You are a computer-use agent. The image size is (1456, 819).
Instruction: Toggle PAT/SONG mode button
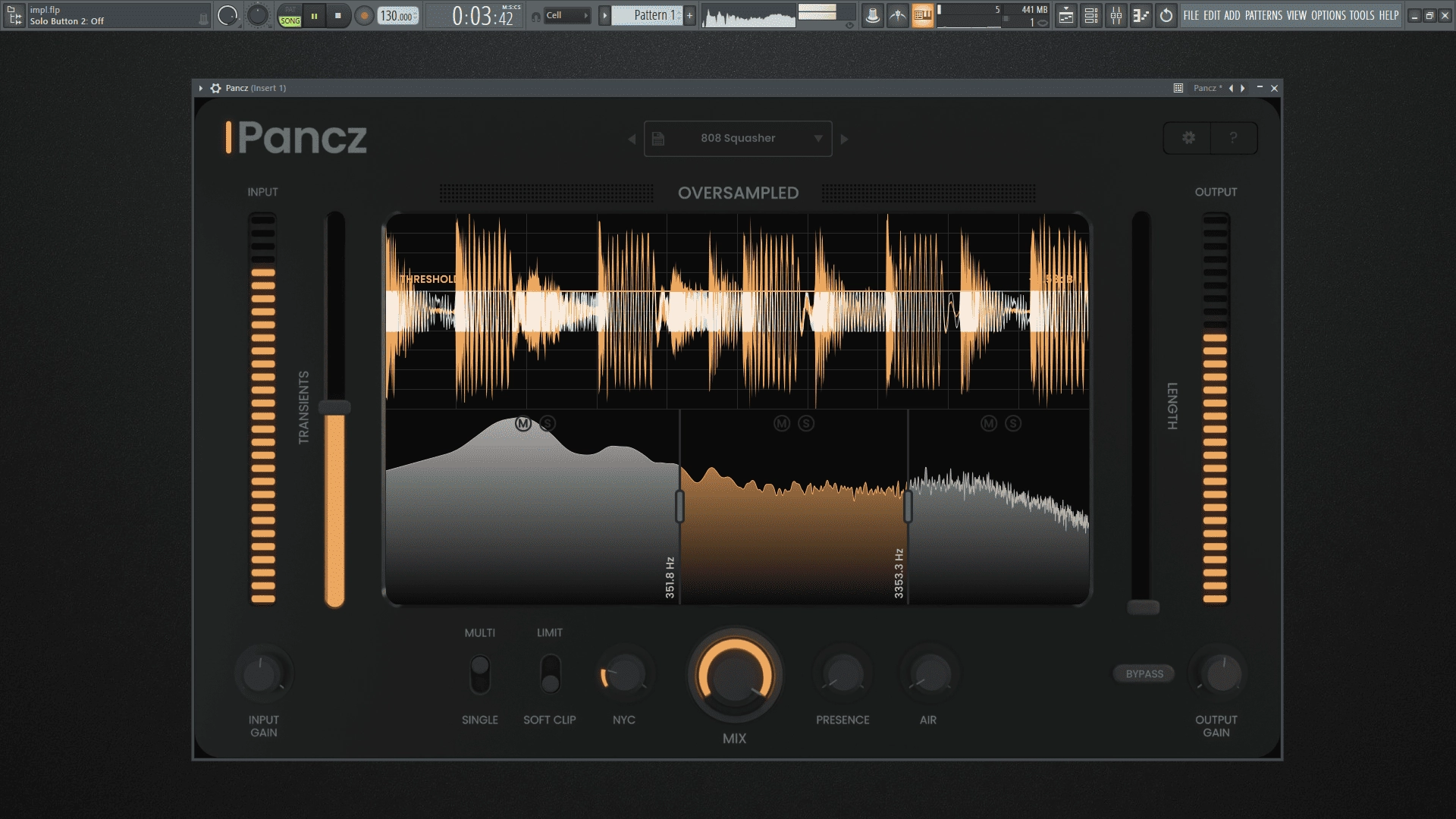coord(290,15)
